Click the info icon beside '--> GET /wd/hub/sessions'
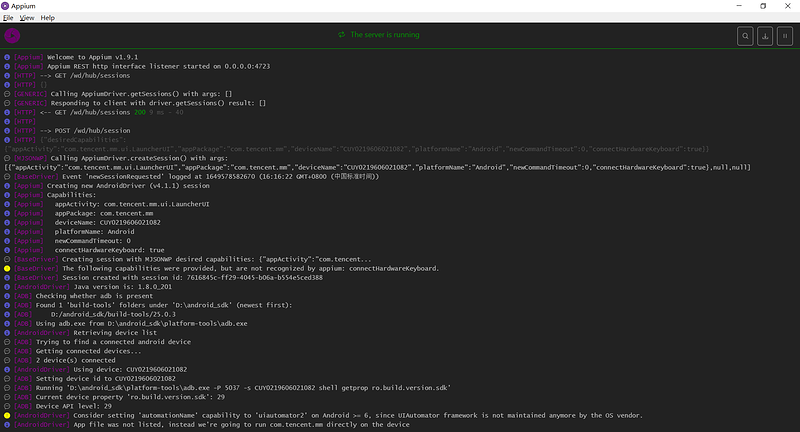 7,75
